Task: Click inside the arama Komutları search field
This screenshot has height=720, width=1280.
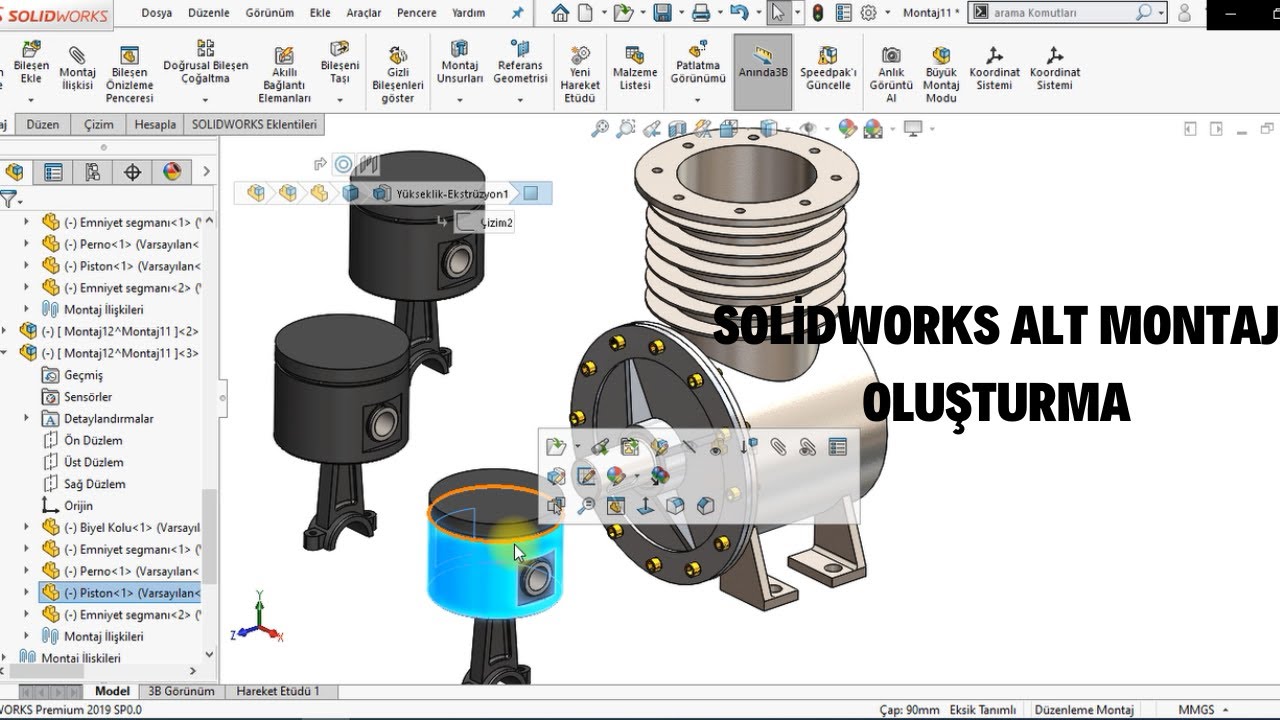Action: coord(1062,13)
